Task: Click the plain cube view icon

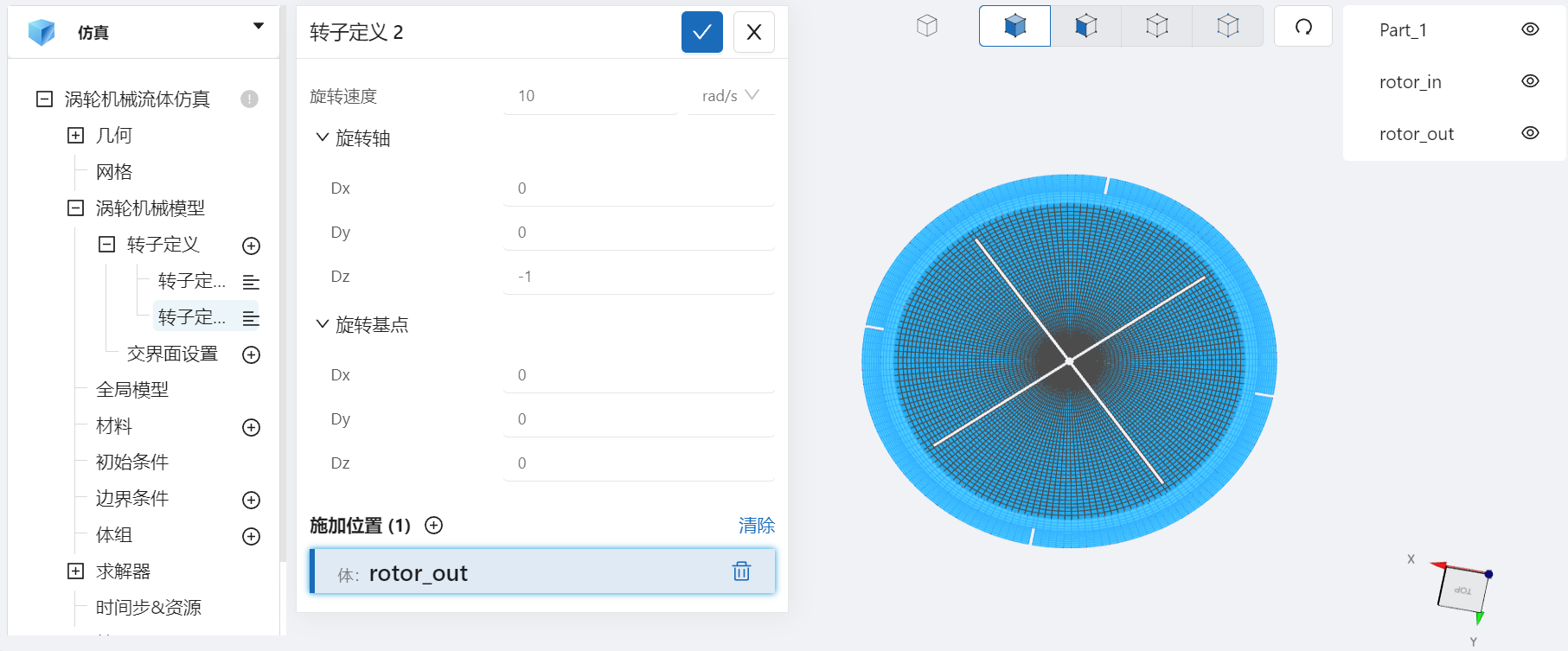Action: [x=927, y=26]
